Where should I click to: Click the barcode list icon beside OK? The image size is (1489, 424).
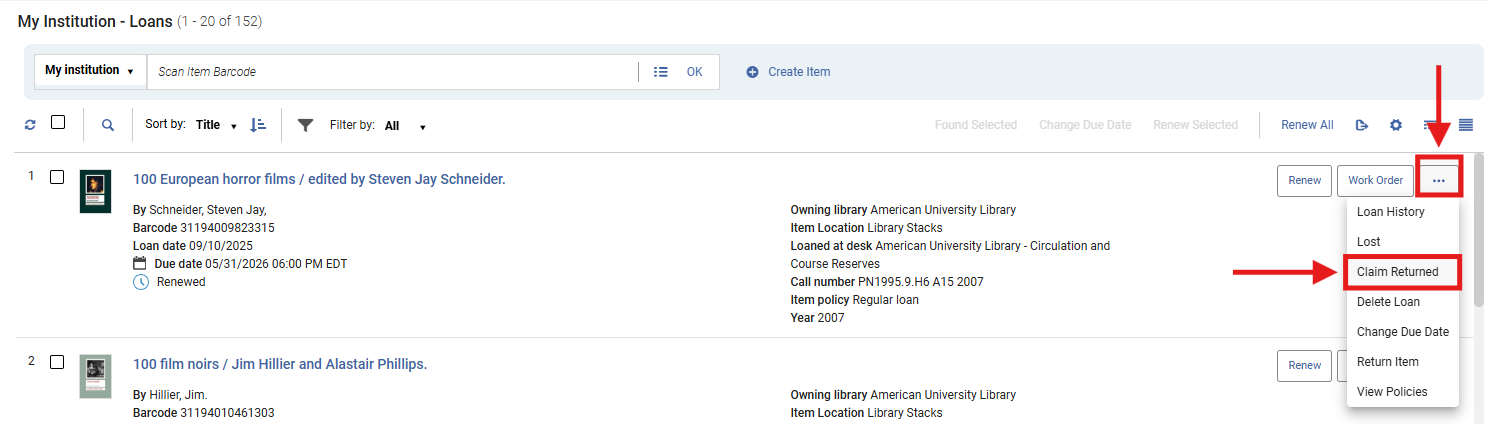click(x=660, y=72)
